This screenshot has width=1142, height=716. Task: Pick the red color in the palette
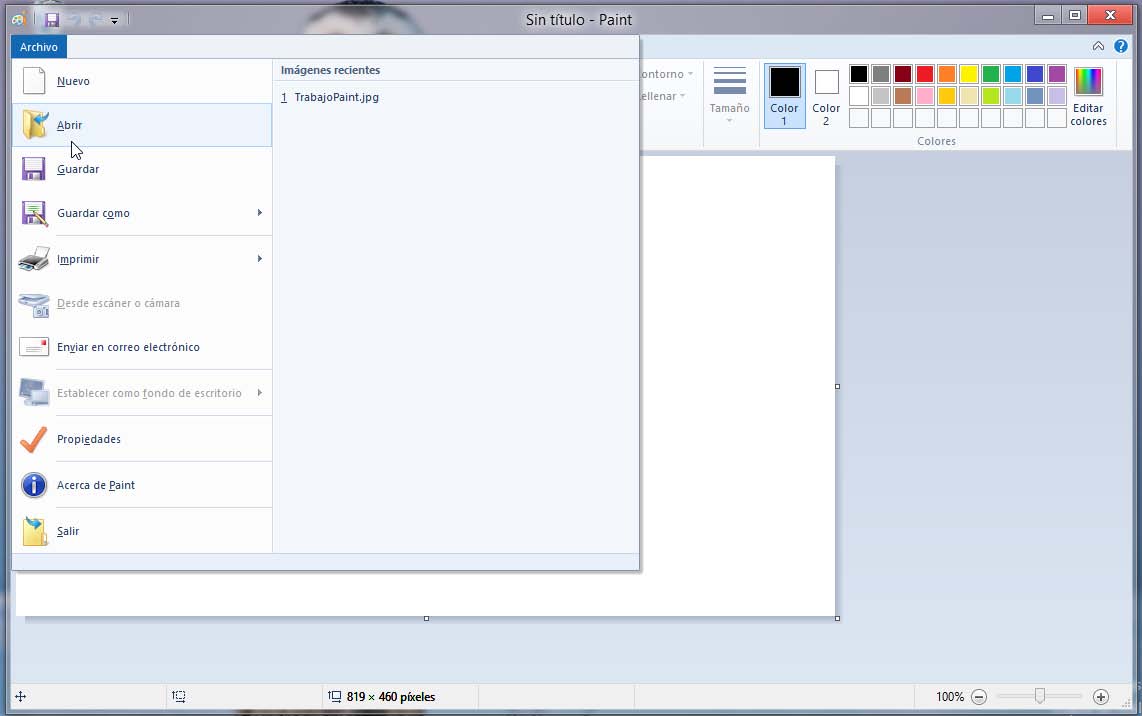click(x=925, y=74)
